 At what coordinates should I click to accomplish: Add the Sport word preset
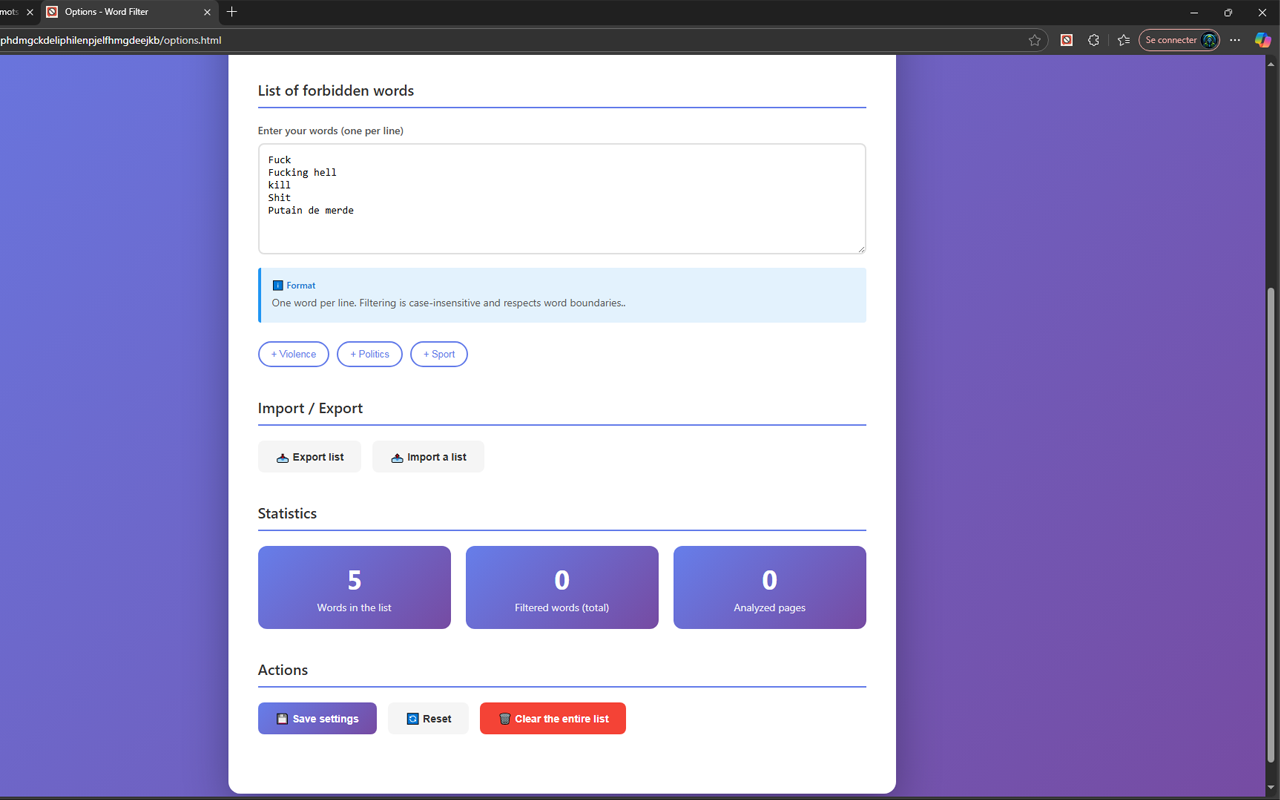438,354
